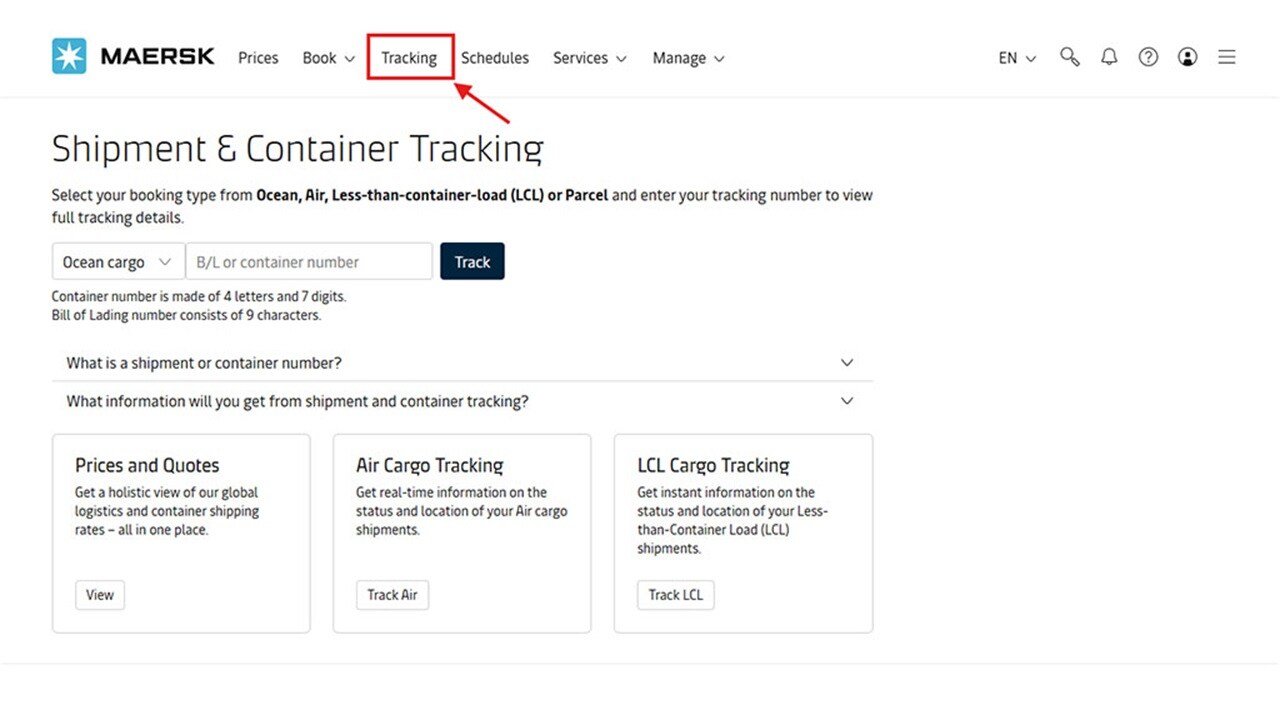Screen dimensions: 1280x720
Task: Open the Ocean cargo booking type dropdown
Action: [x=117, y=261]
